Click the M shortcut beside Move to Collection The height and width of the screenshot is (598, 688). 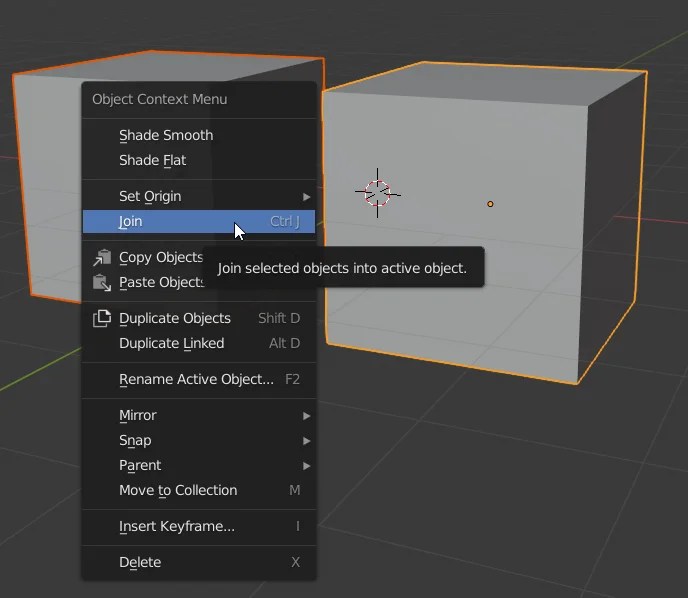(294, 490)
